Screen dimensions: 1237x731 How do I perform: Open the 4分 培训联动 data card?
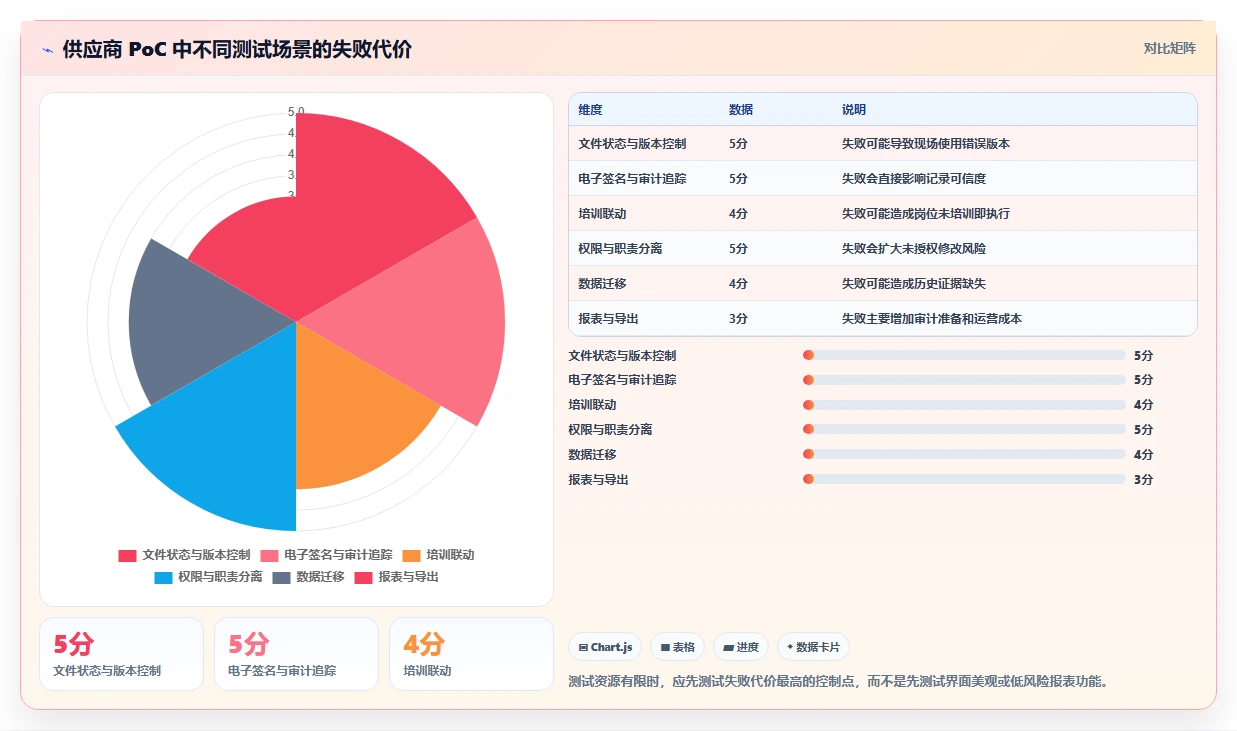(x=471, y=654)
